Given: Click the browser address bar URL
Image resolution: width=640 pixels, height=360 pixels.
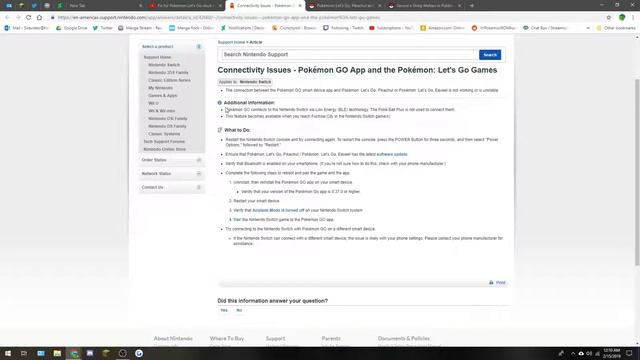Looking at the screenshot, I should tap(219, 18).
